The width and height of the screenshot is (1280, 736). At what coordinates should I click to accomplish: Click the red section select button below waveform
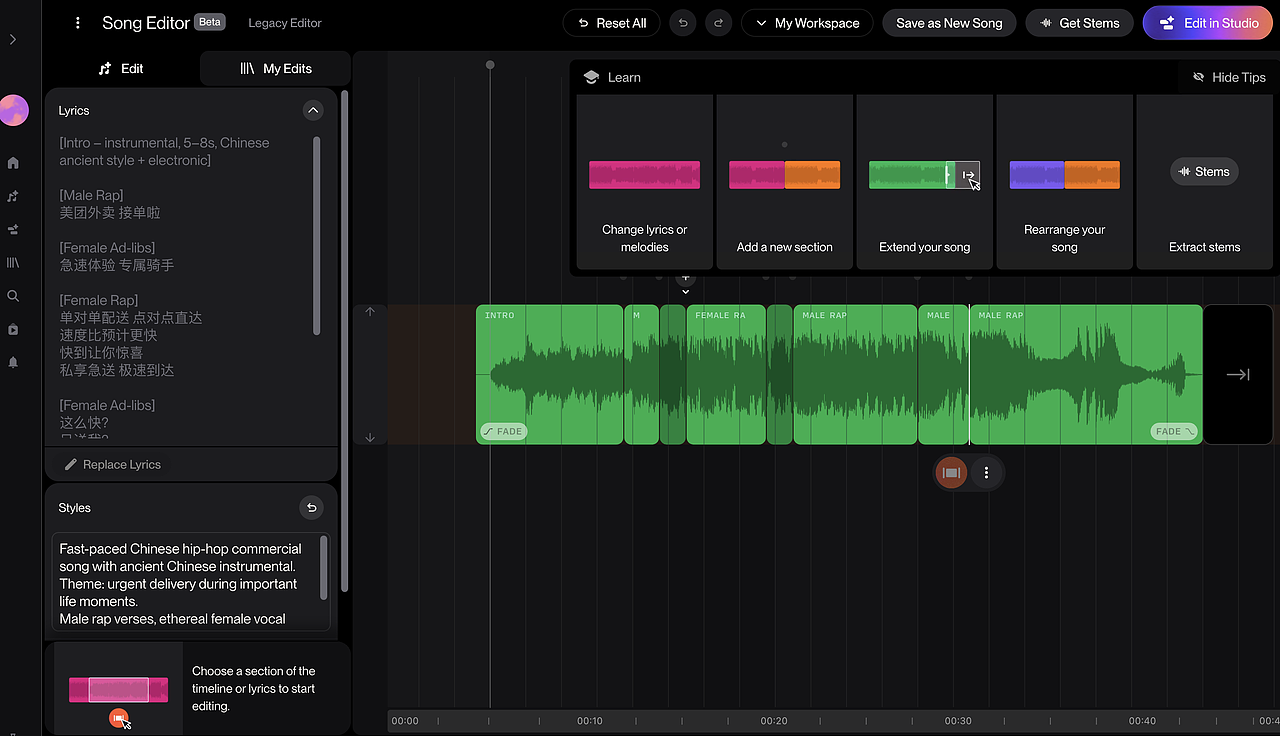(951, 473)
